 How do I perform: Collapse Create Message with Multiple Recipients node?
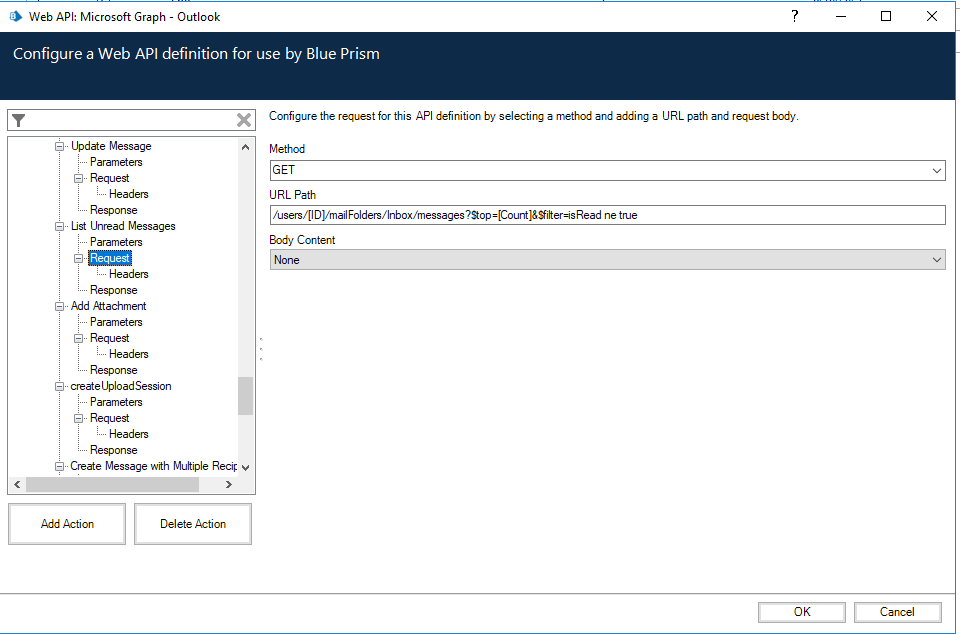tap(59, 466)
